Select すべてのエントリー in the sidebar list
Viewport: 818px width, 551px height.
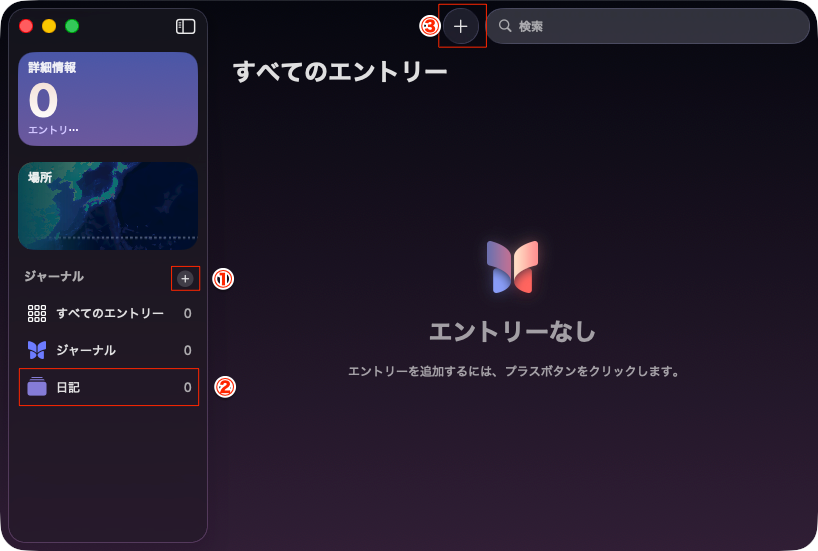point(110,313)
